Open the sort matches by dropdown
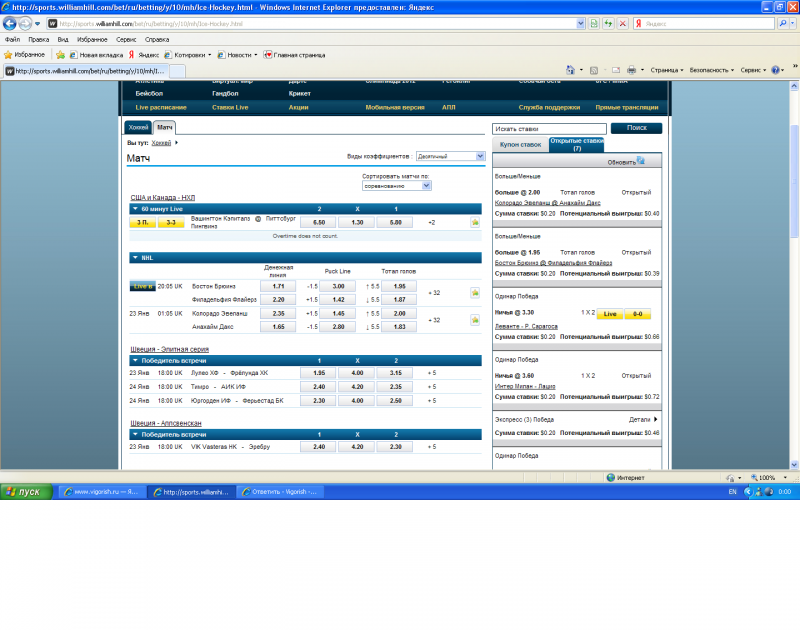800x630 pixels. 396,186
